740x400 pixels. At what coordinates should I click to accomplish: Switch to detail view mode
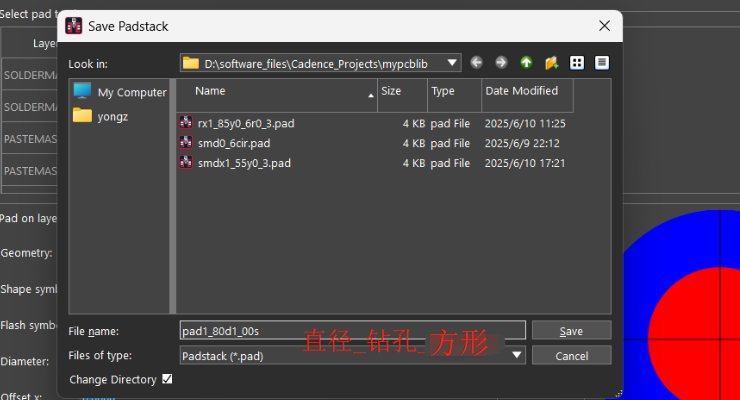click(602, 63)
